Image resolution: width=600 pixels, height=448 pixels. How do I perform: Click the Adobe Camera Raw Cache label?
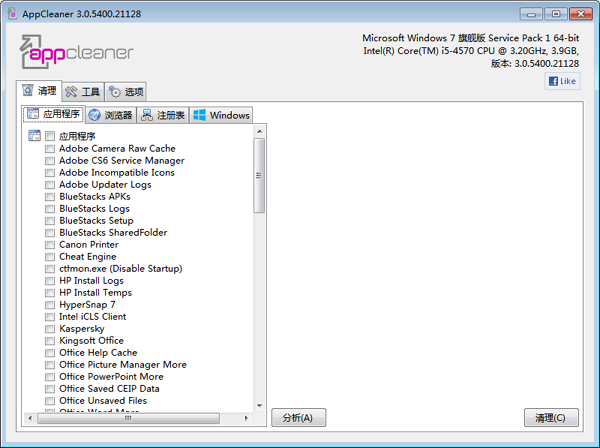click(117, 148)
